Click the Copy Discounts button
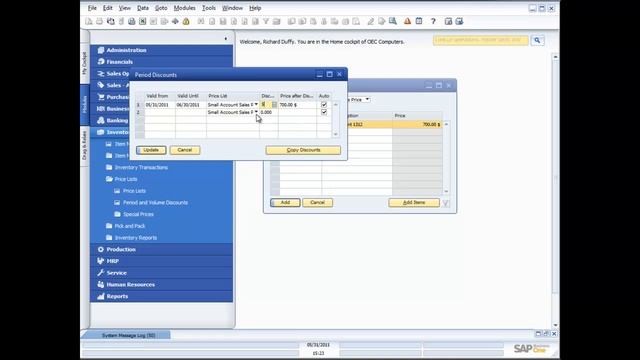The width and height of the screenshot is (640, 360). [x=303, y=150]
